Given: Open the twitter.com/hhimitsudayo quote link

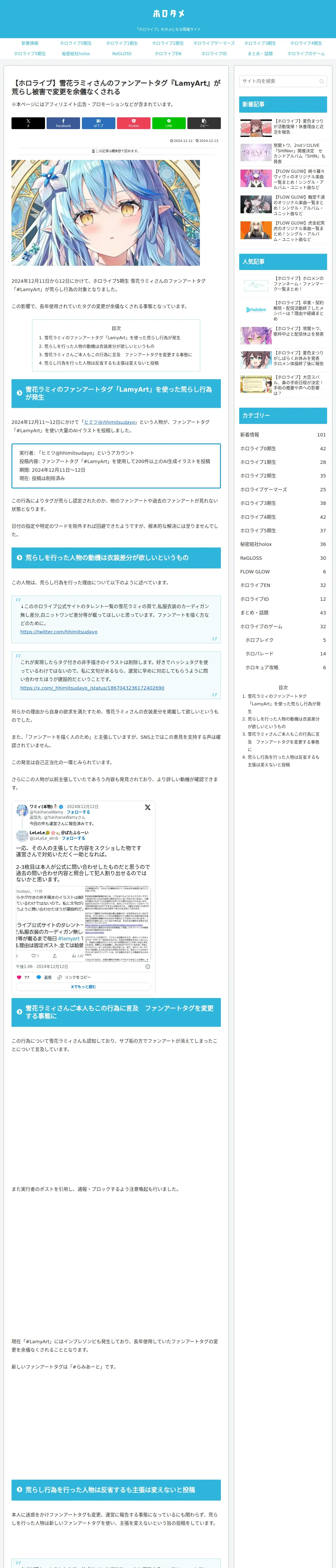Looking at the screenshot, I should pyautogui.click(x=59, y=632).
